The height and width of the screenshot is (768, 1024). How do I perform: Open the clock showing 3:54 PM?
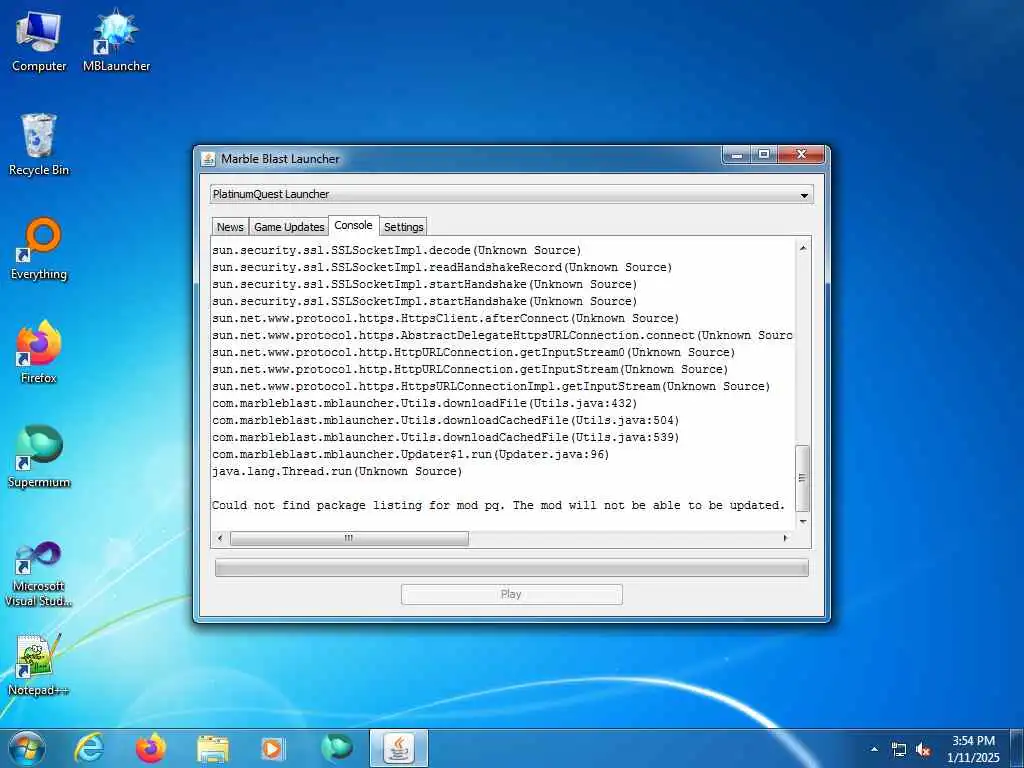(973, 749)
